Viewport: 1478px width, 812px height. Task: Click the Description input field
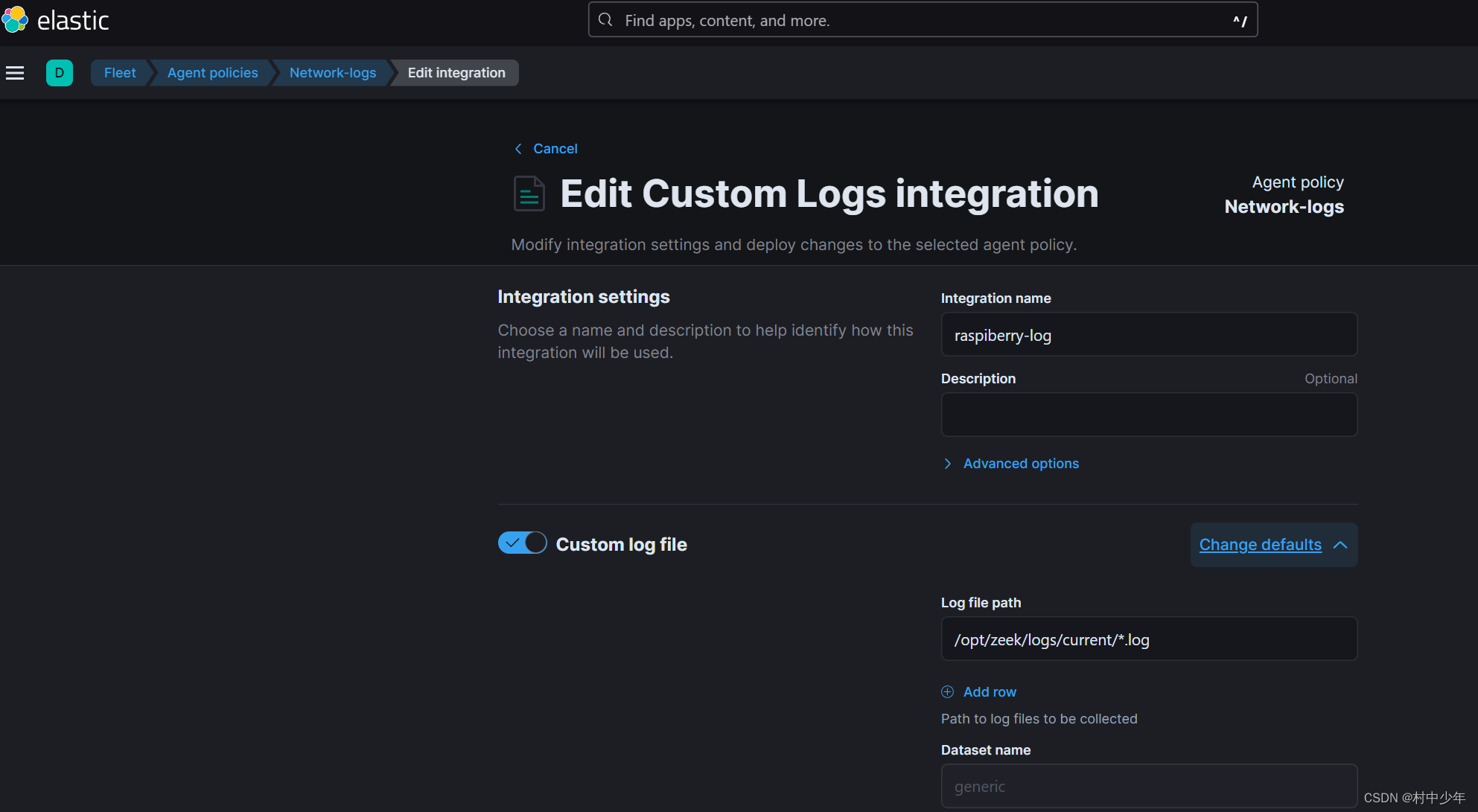1149,415
